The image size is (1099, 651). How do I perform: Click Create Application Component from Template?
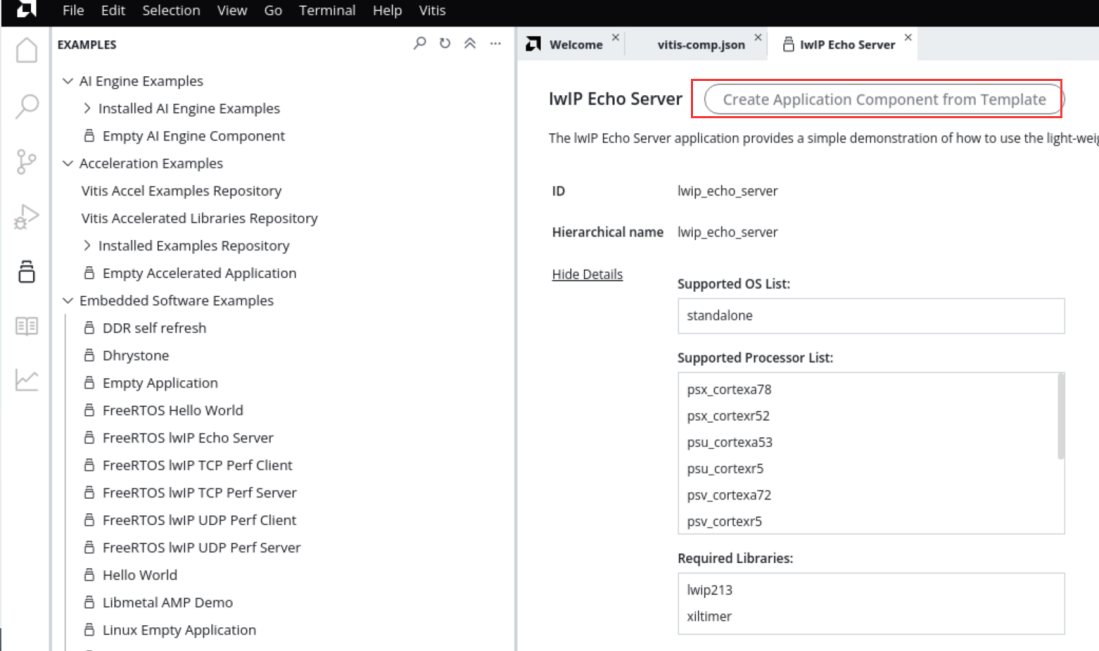click(884, 100)
